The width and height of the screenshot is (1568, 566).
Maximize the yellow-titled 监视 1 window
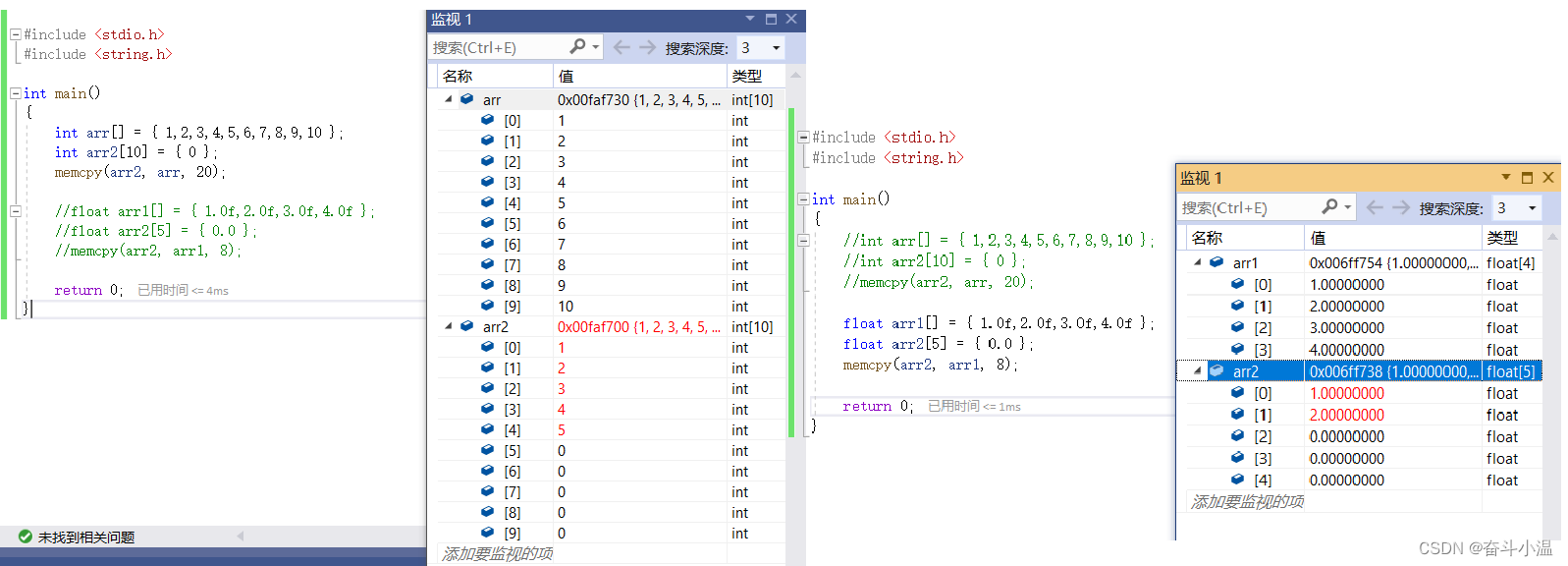(x=1527, y=177)
